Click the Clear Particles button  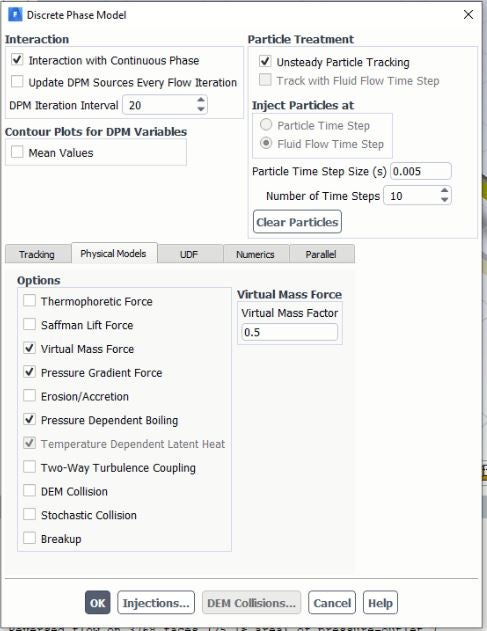coord(297,222)
